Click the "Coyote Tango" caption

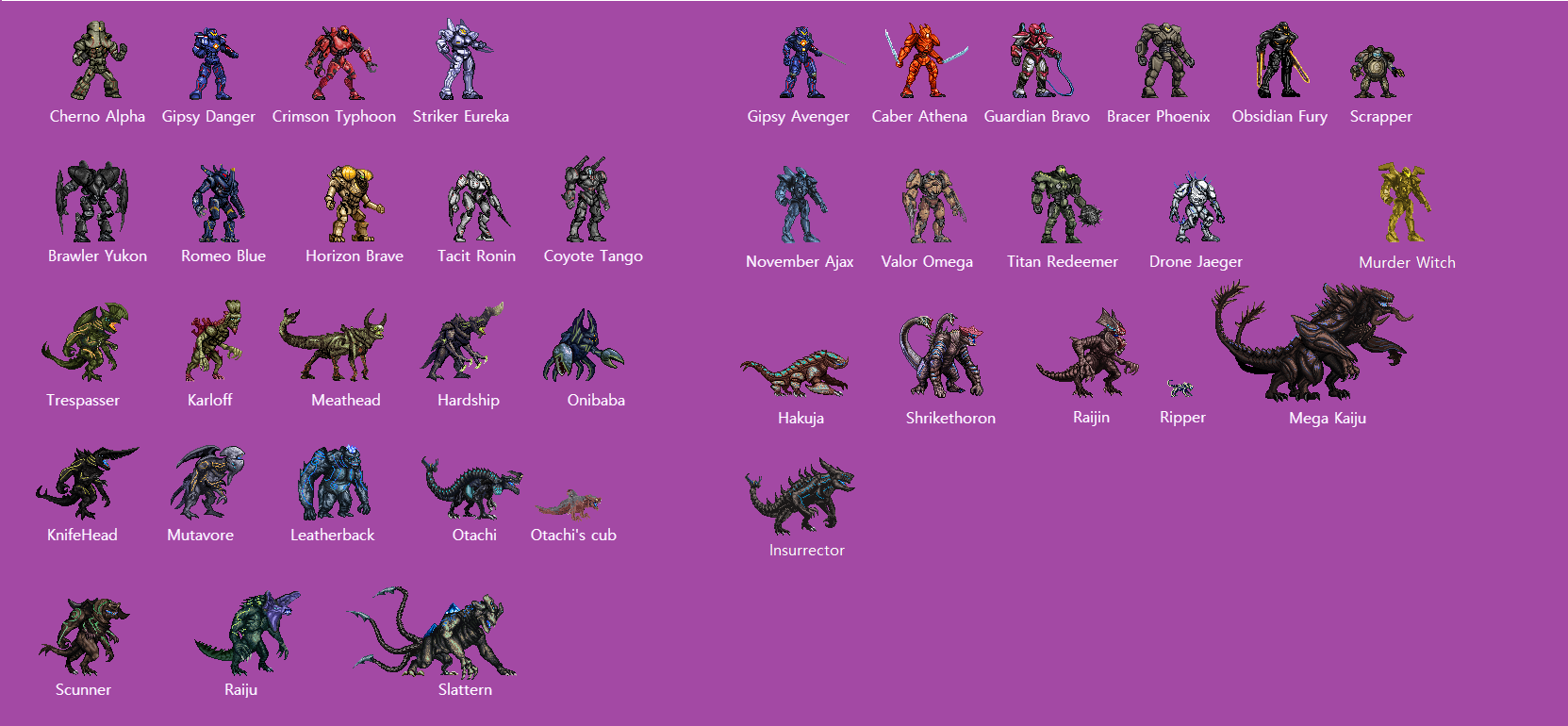(x=593, y=256)
